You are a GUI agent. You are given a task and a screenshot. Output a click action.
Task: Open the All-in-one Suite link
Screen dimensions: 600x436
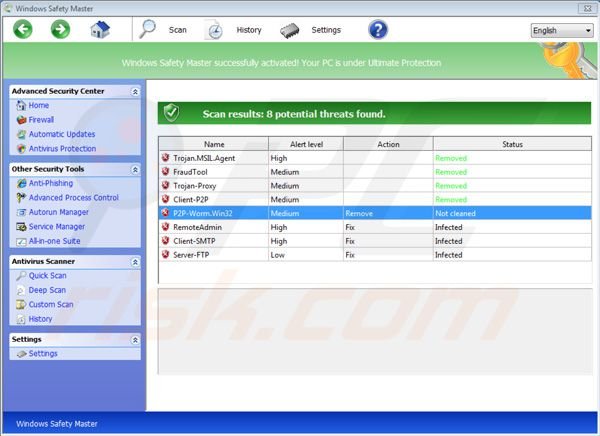tap(54, 241)
